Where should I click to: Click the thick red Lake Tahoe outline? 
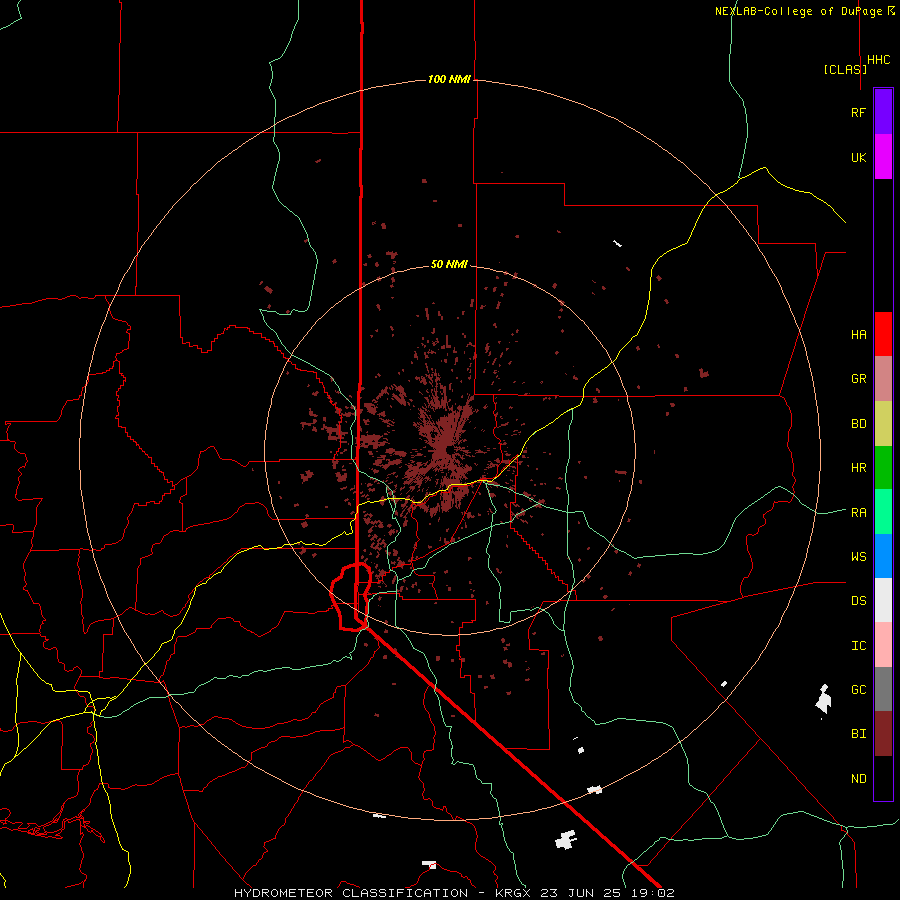click(351, 597)
